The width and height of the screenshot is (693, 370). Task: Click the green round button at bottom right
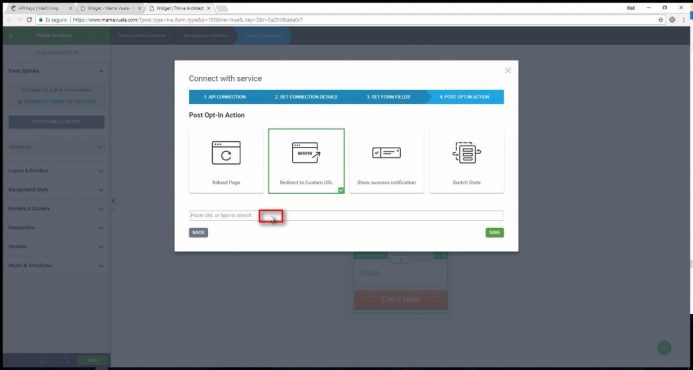664,347
